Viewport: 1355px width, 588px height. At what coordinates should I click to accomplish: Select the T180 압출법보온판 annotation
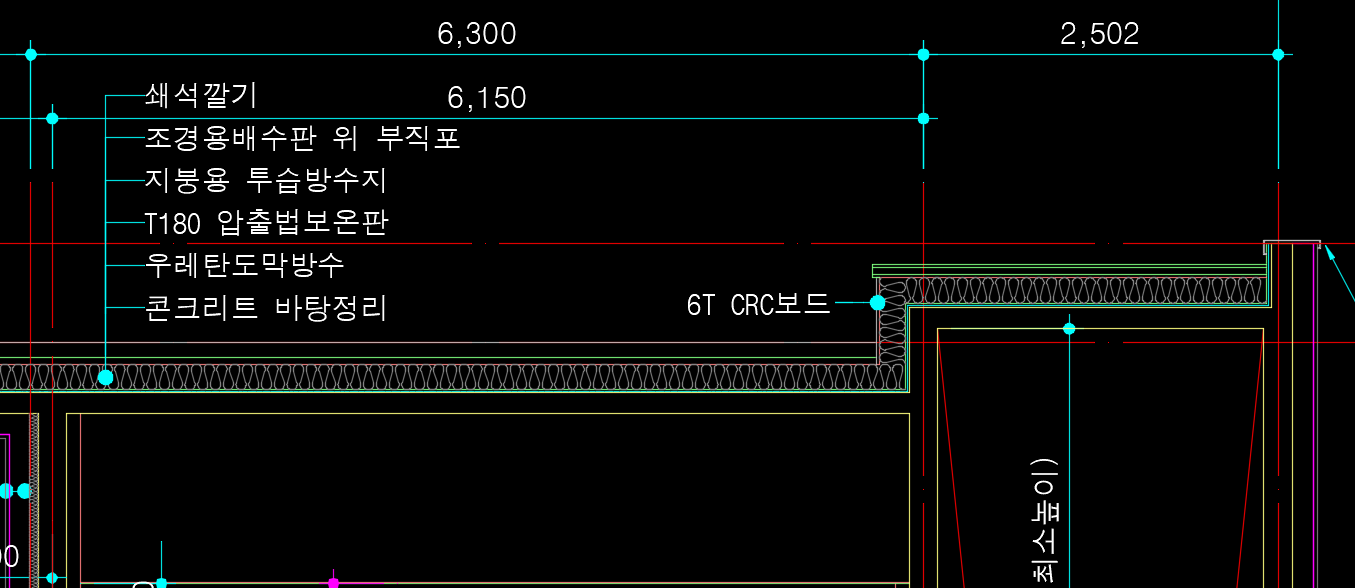point(265,223)
